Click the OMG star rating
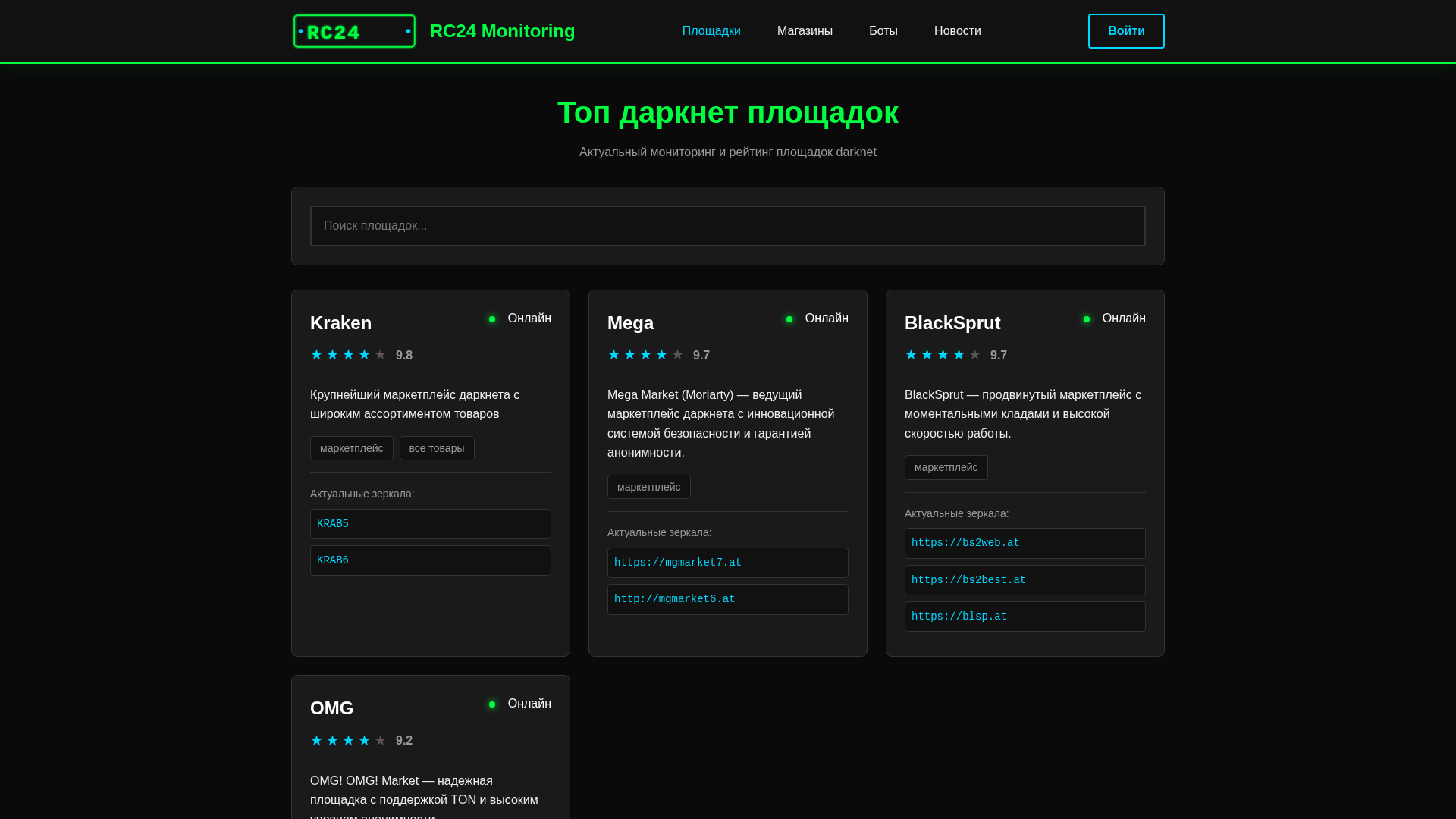 click(348, 741)
